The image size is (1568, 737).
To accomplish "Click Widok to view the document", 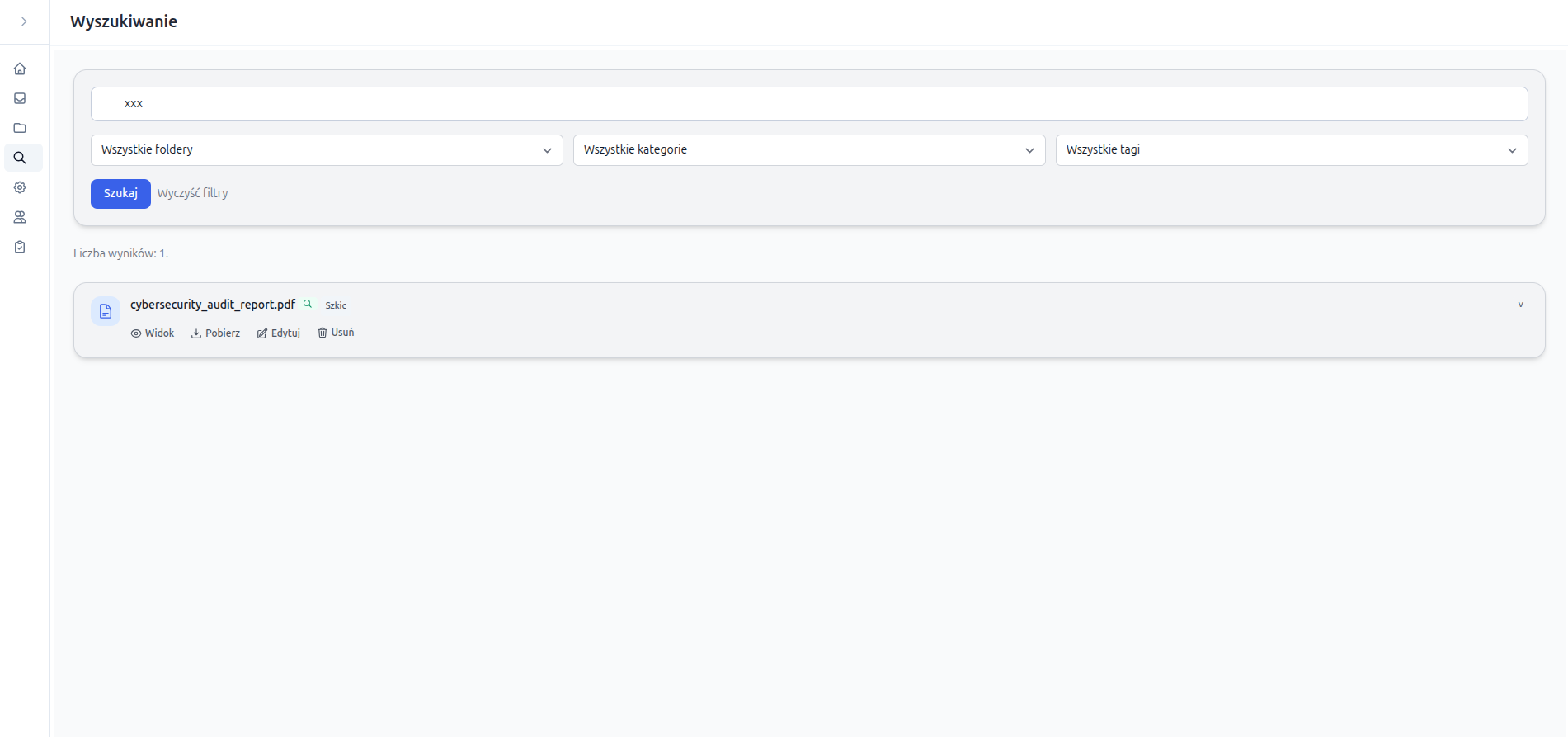I will [153, 333].
